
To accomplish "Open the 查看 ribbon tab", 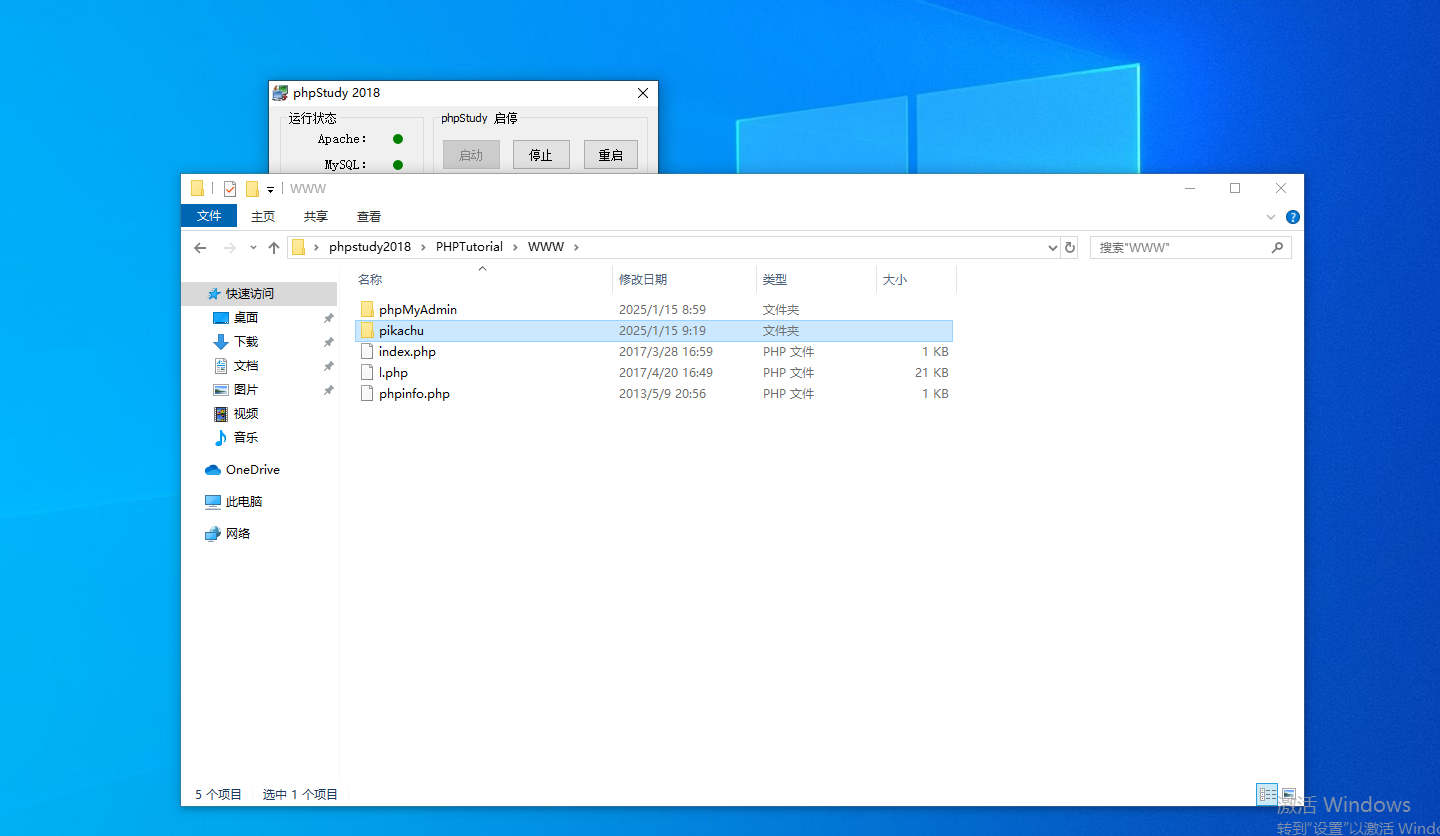I will [x=369, y=216].
